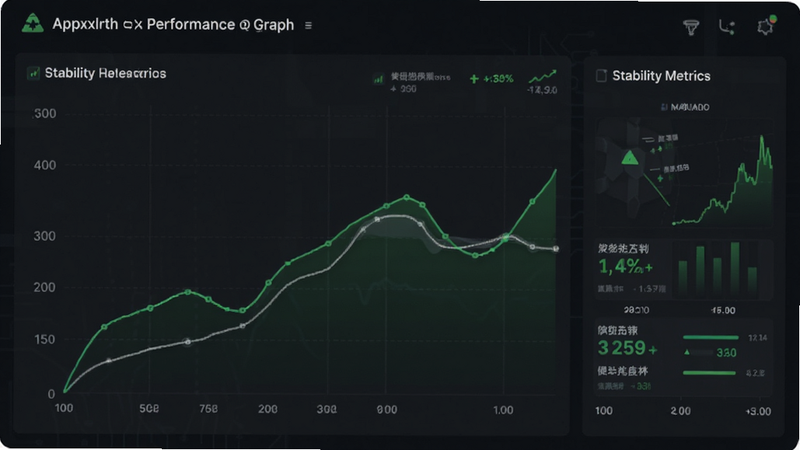Click the green line peak data point on main chart
Image resolution: width=800 pixels, height=450 pixels.
coord(406,197)
